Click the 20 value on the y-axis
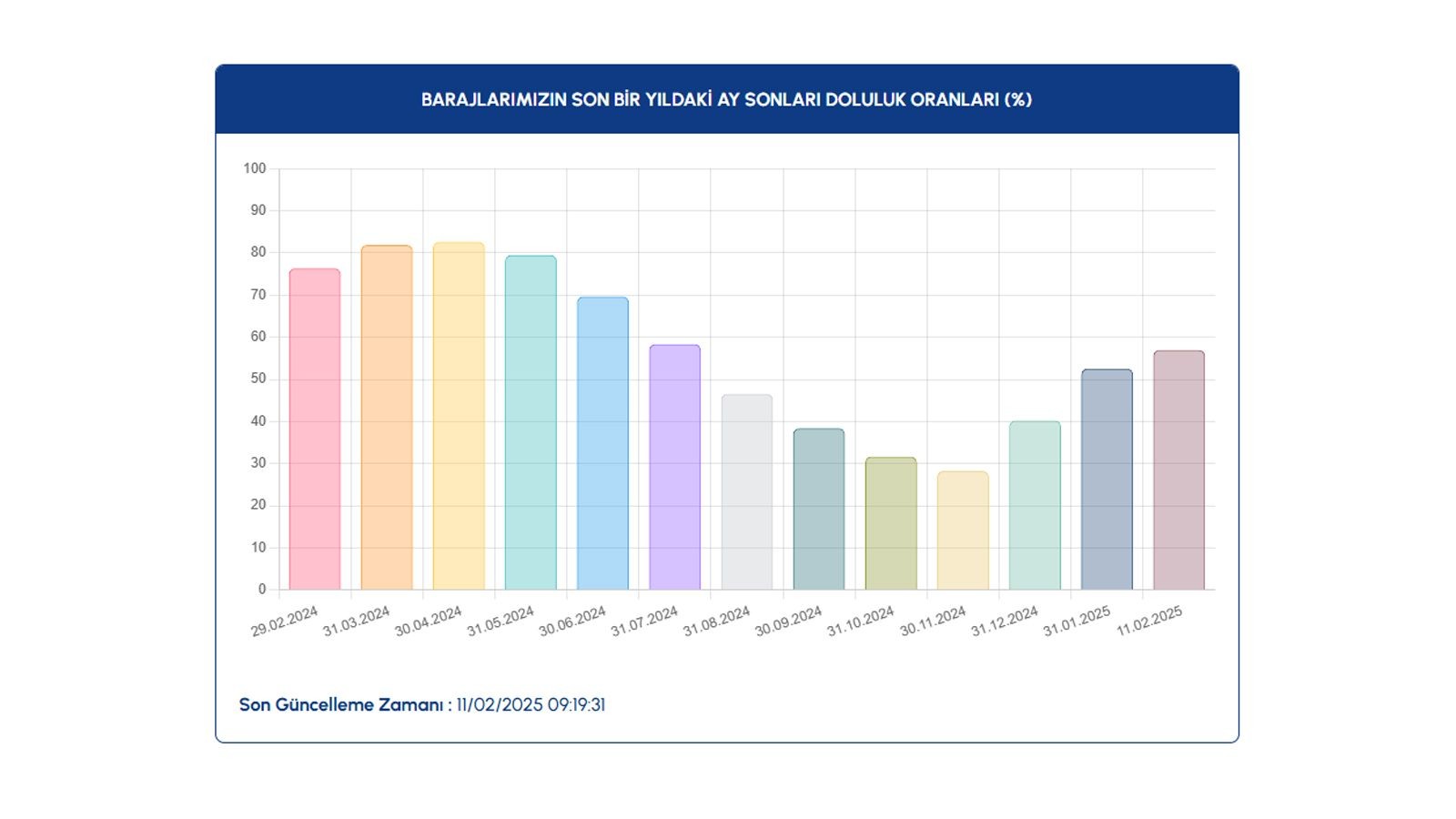This screenshot has width=1456, height=819. [258, 505]
